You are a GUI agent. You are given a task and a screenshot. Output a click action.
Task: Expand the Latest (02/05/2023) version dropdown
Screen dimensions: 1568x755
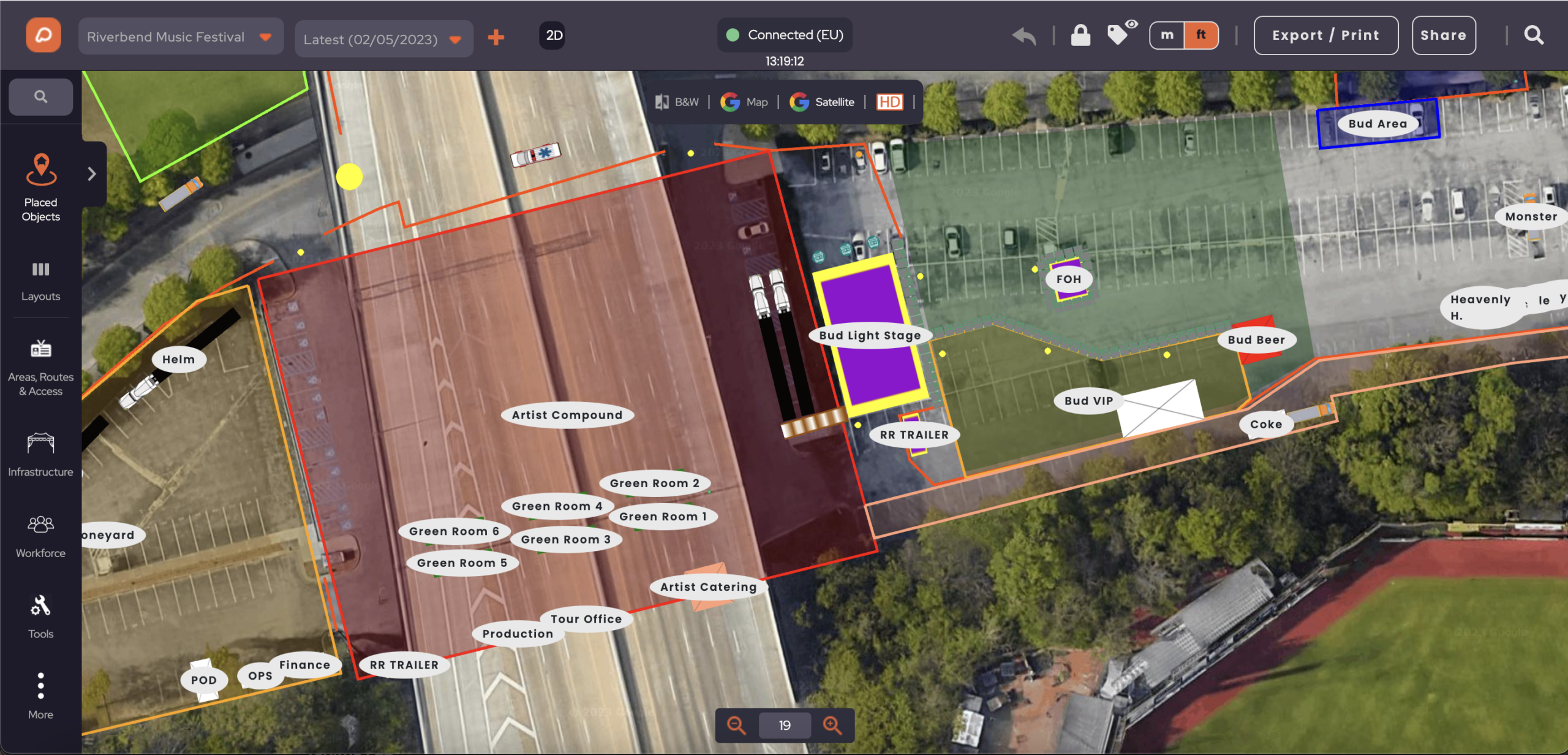pyautogui.click(x=384, y=39)
